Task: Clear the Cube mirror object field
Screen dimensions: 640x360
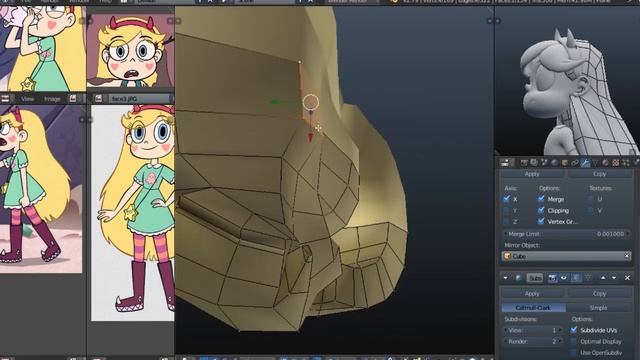Action: [627, 256]
